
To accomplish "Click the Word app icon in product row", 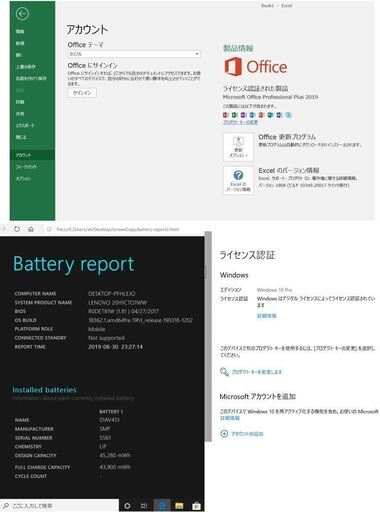I will pos(280,115).
